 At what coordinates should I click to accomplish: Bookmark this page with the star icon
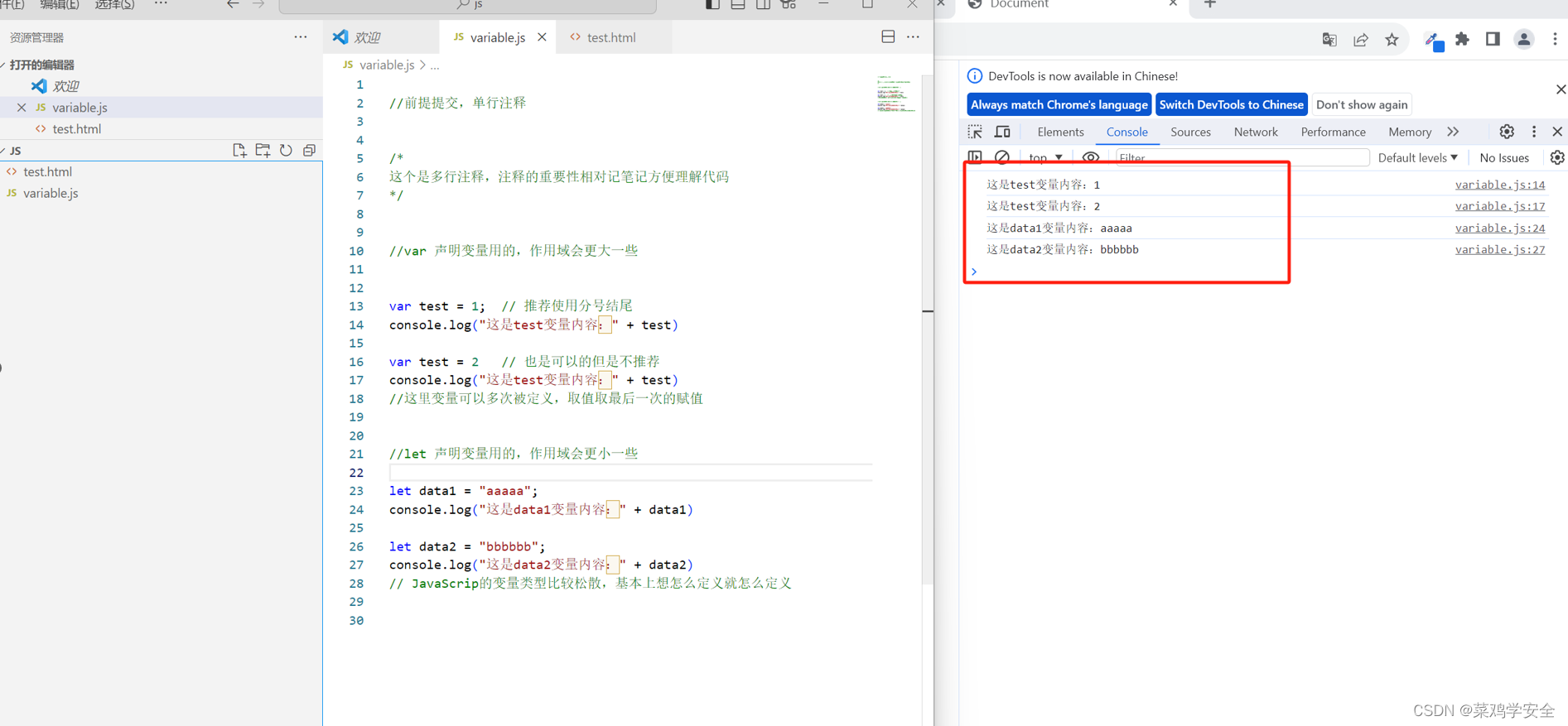1392,40
